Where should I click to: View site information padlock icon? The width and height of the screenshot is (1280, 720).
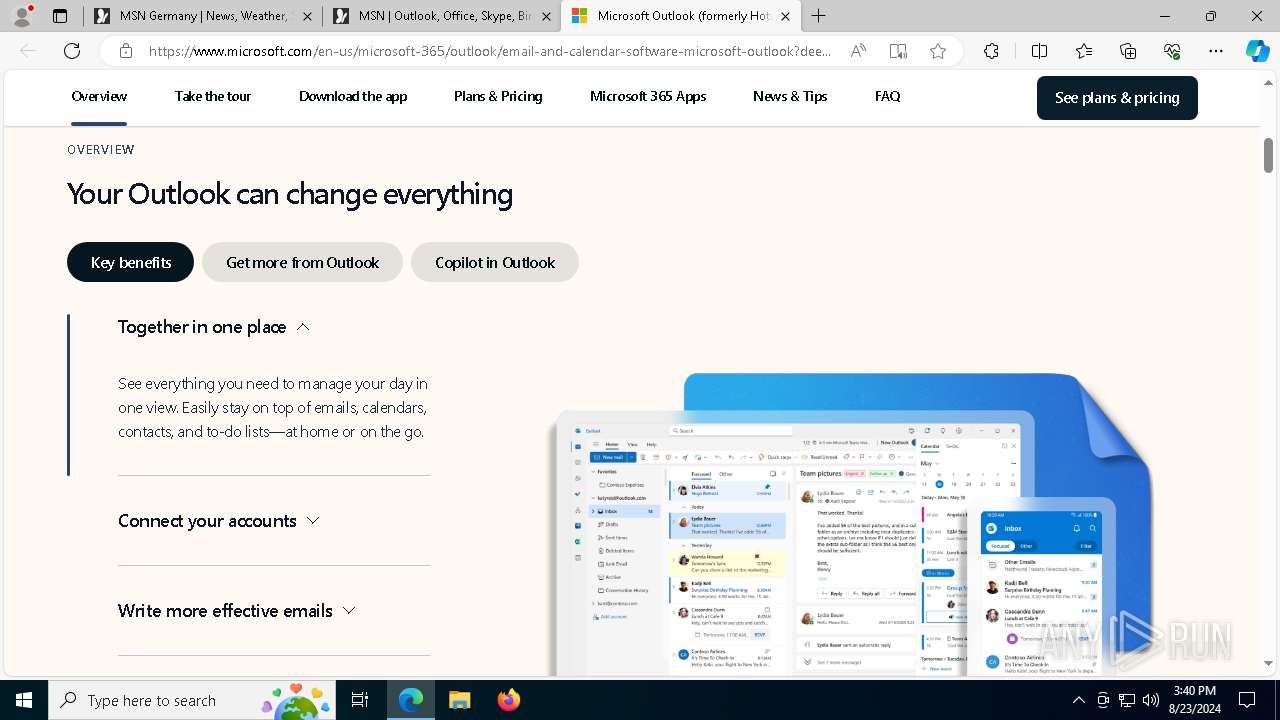coord(125,51)
